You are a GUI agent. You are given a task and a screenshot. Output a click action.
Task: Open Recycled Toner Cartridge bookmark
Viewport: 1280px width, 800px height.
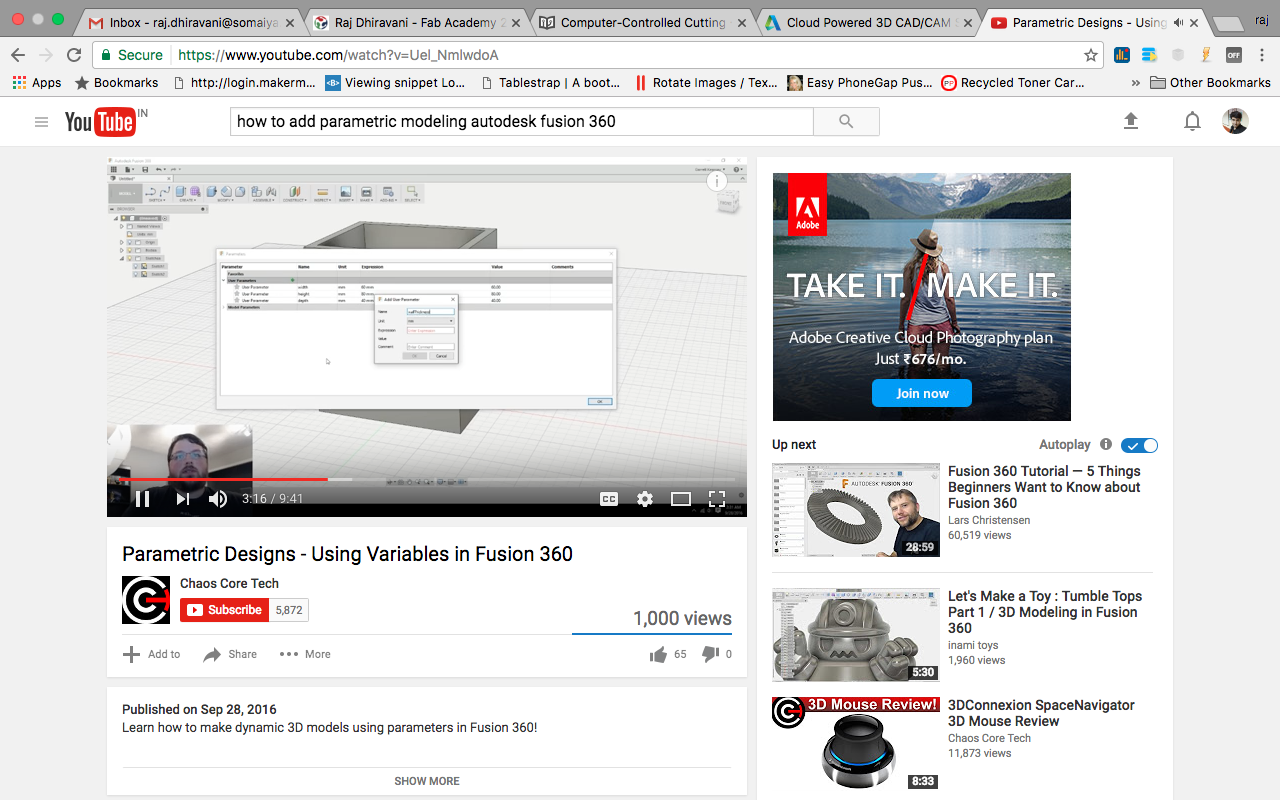pos(1013,83)
